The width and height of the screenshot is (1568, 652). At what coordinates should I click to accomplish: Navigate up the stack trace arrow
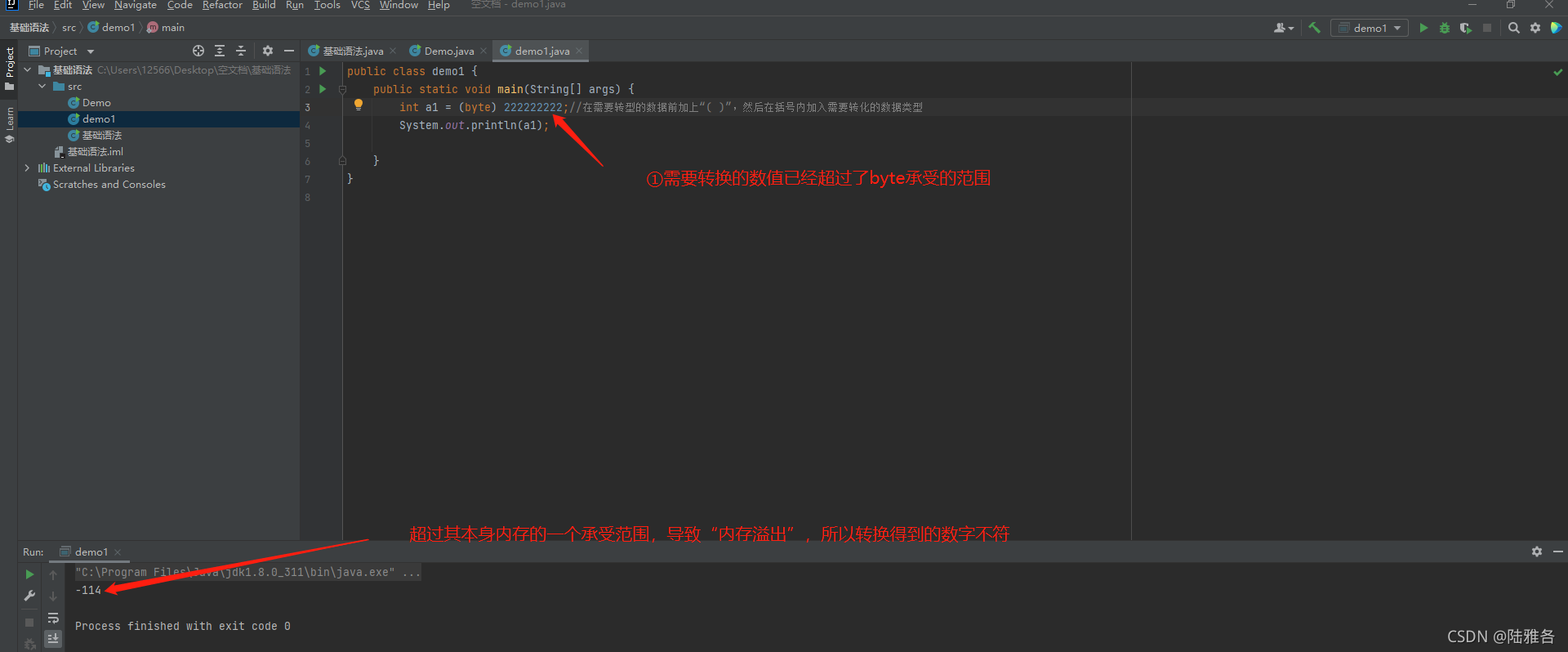click(53, 574)
